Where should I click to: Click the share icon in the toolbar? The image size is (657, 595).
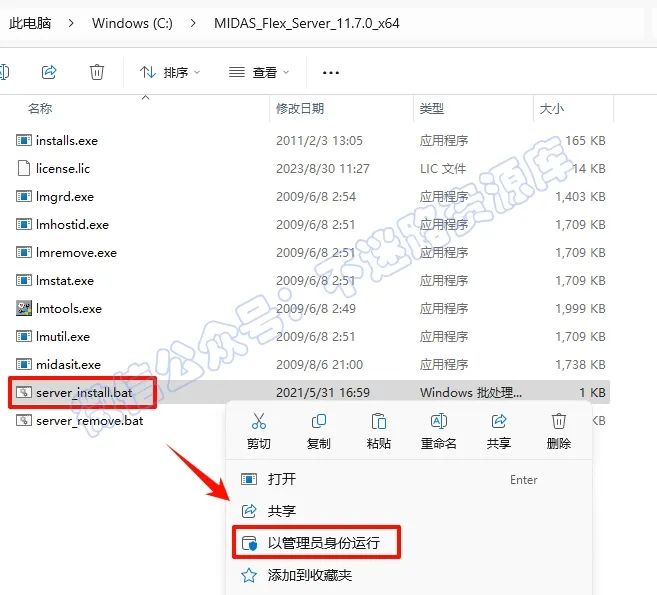pos(49,72)
